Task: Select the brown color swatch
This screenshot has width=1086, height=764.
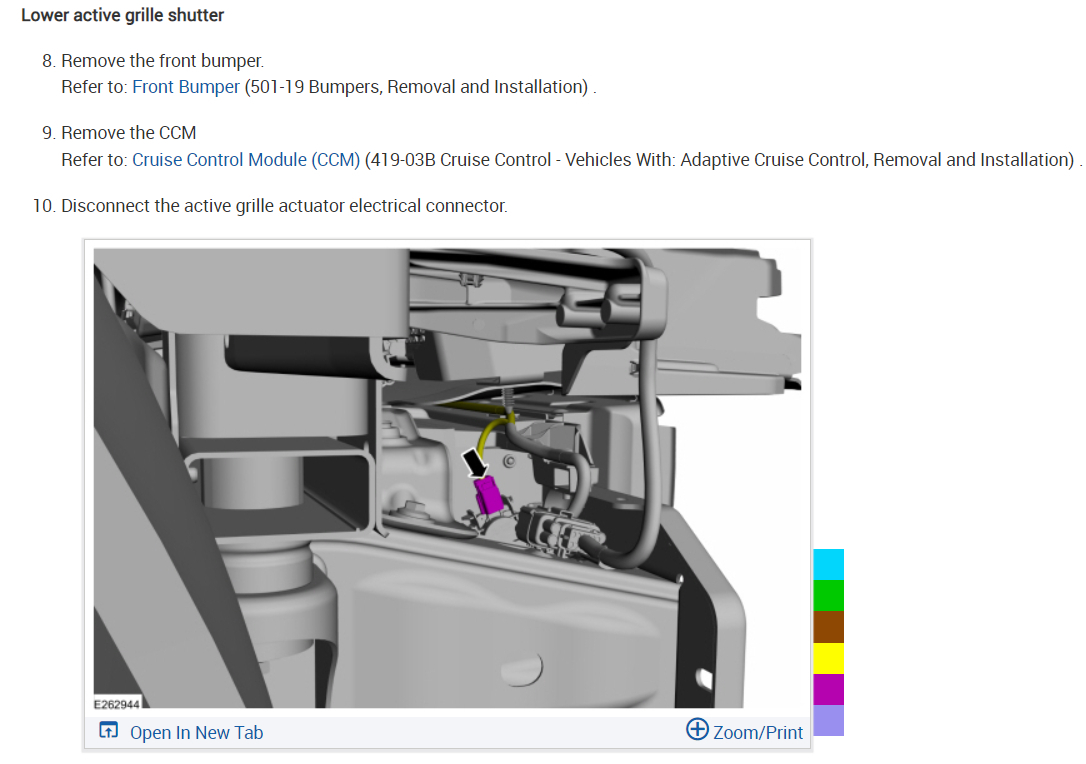Action: (828, 627)
